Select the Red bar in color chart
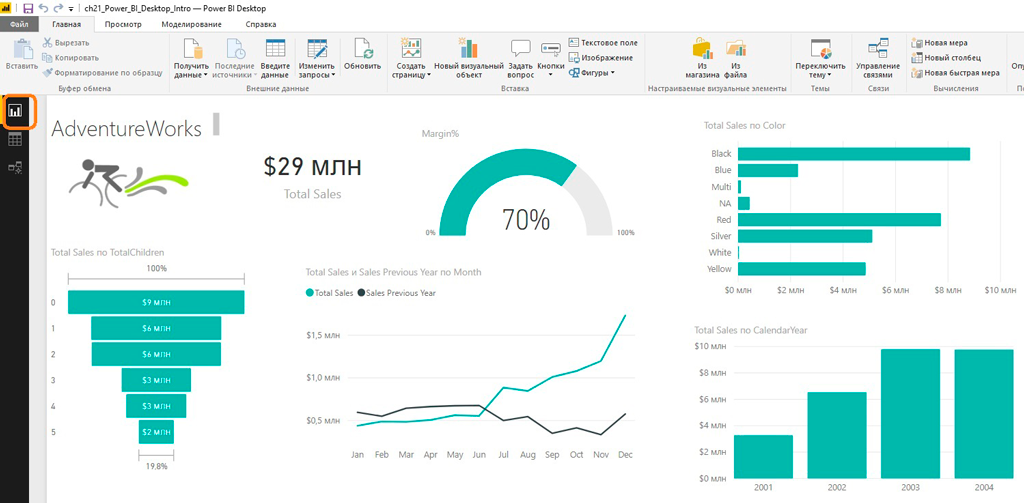Image resolution: width=1024 pixels, height=503 pixels. [839, 219]
